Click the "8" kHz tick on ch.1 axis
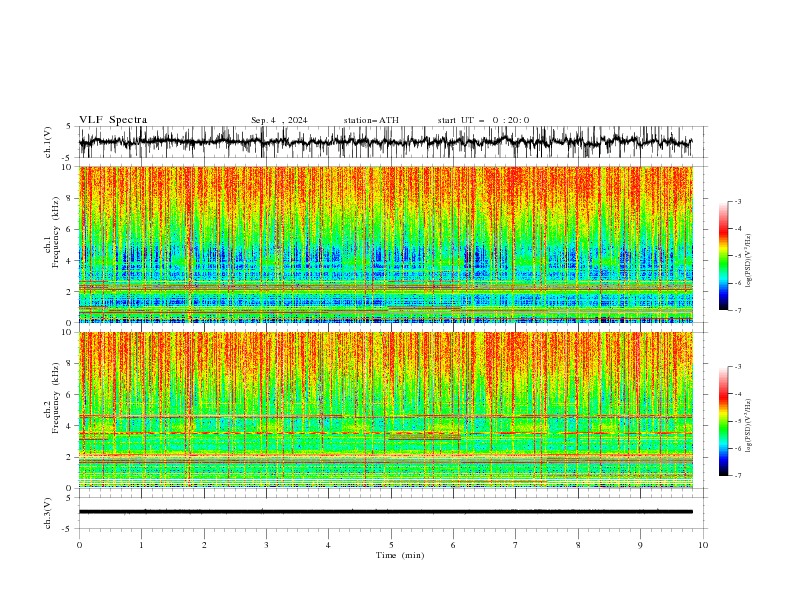This screenshot has width=792, height=612. [70, 198]
